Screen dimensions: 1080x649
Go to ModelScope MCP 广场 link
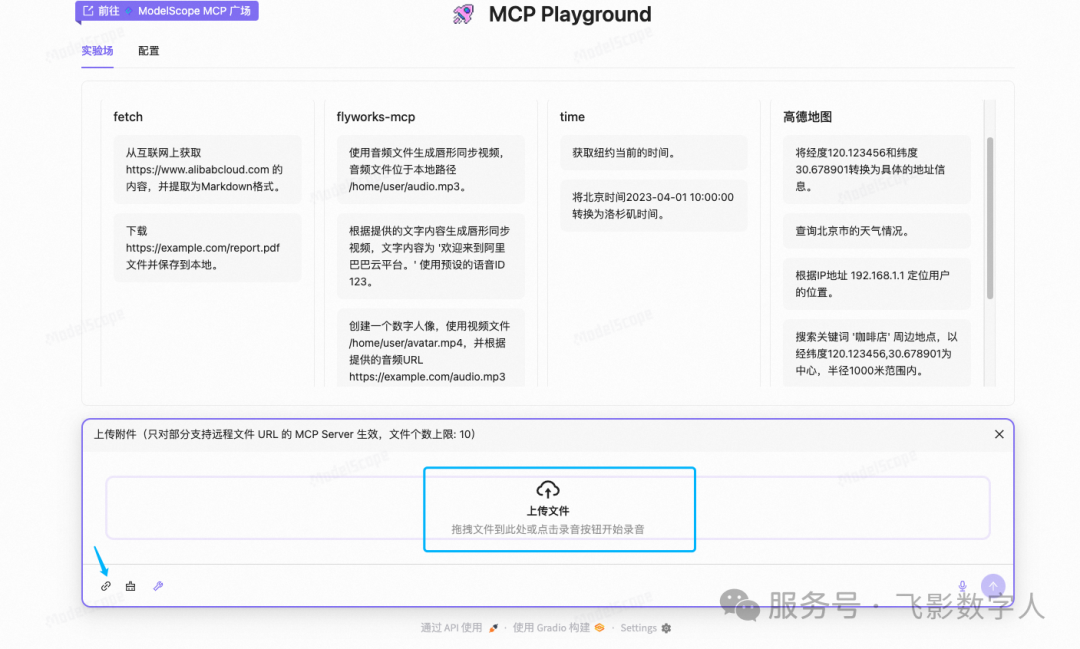167,11
